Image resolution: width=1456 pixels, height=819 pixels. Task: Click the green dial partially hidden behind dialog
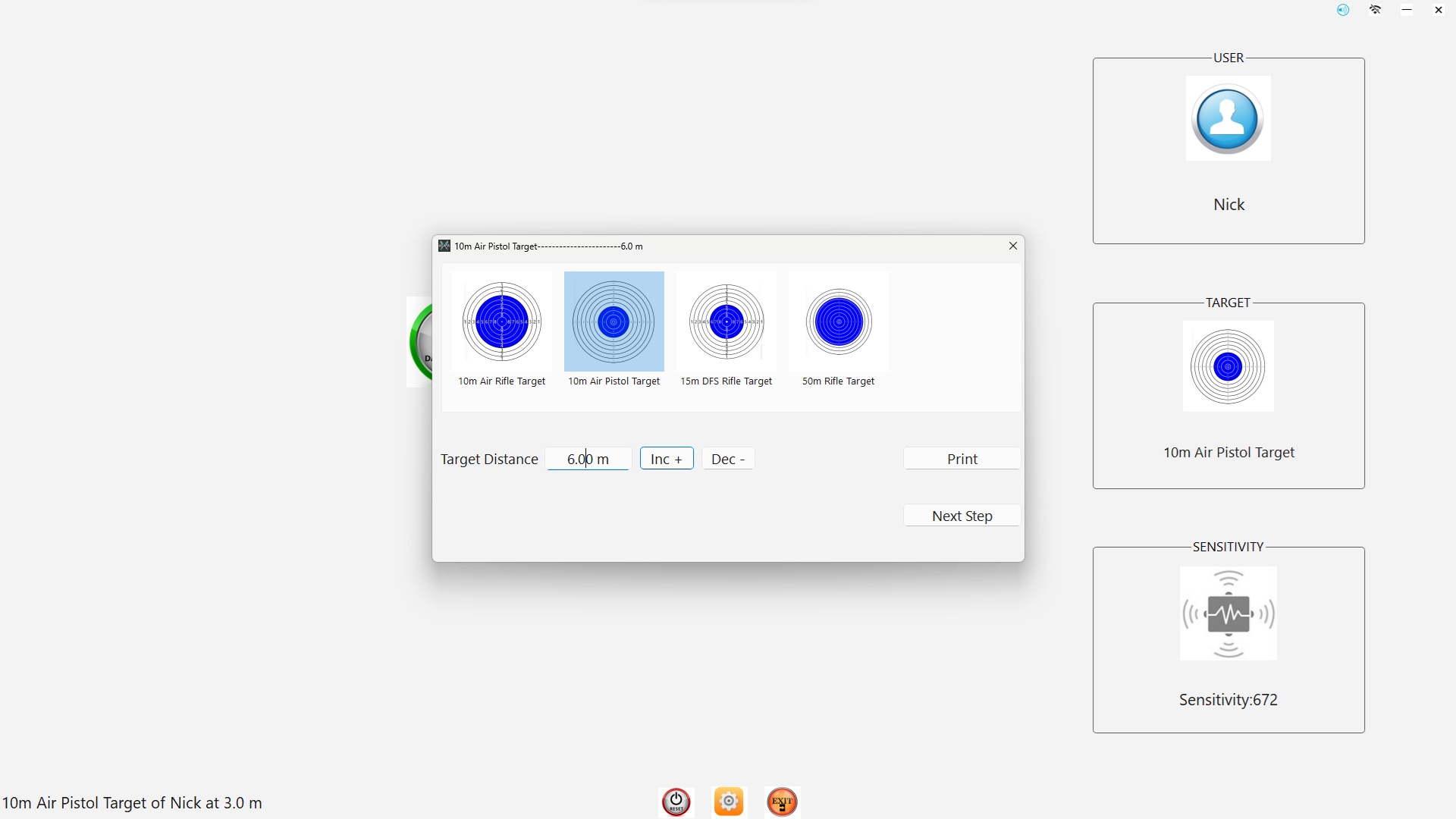[420, 342]
